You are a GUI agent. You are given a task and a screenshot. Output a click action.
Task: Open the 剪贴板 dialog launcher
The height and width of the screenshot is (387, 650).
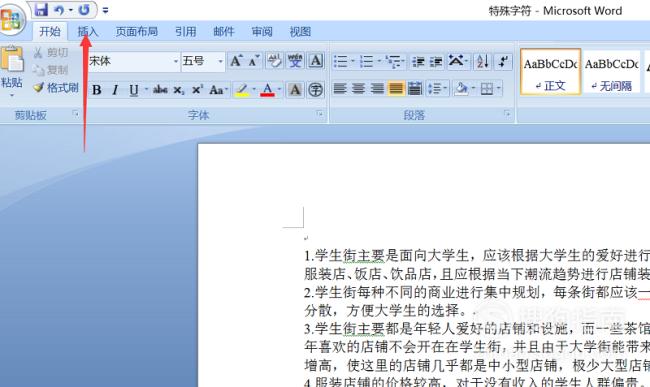tap(75, 114)
